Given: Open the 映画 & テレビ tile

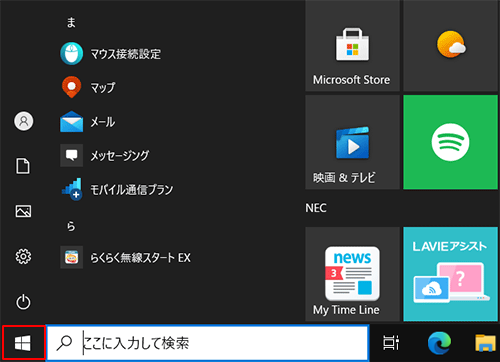Looking at the screenshot, I should (x=352, y=142).
